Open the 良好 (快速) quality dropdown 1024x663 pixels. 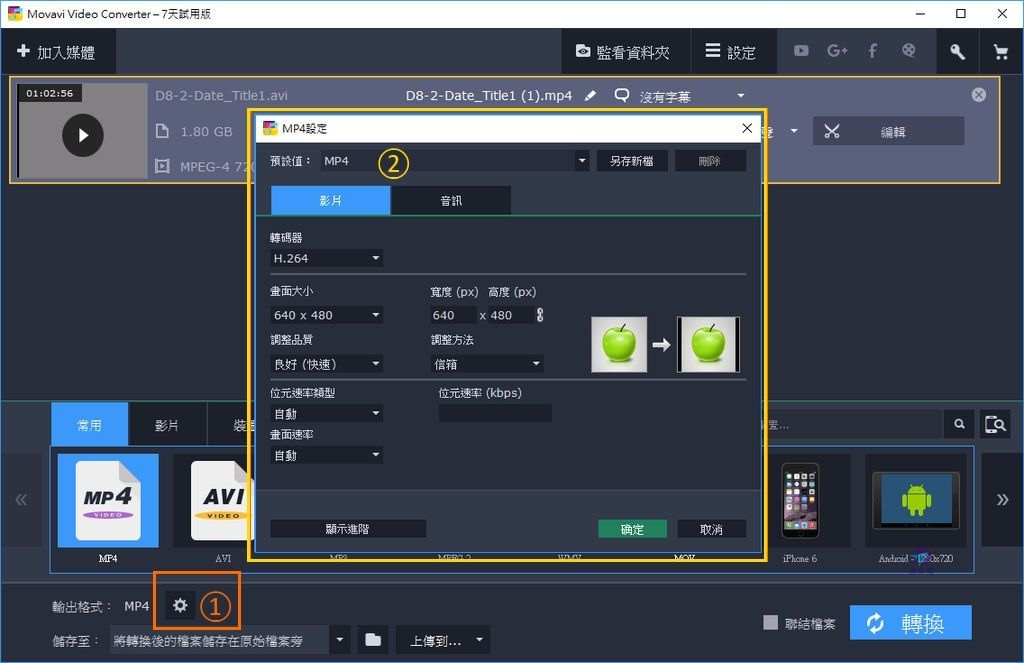[327, 364]
